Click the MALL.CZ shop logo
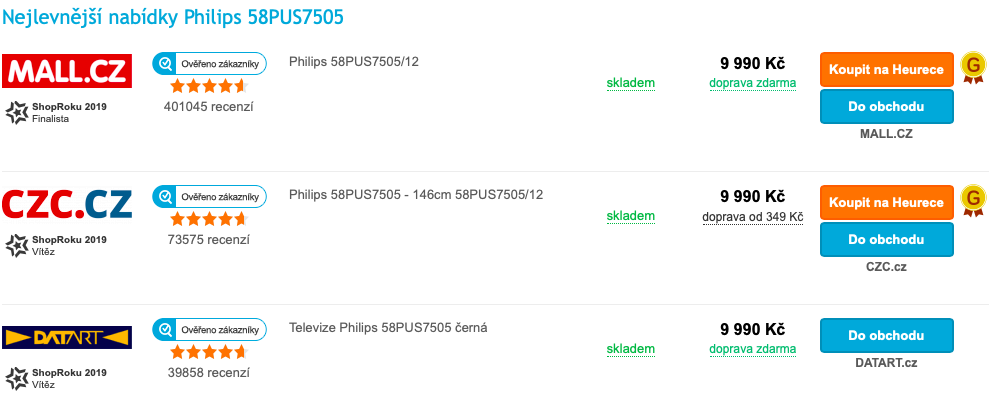 tap(68, 72)
